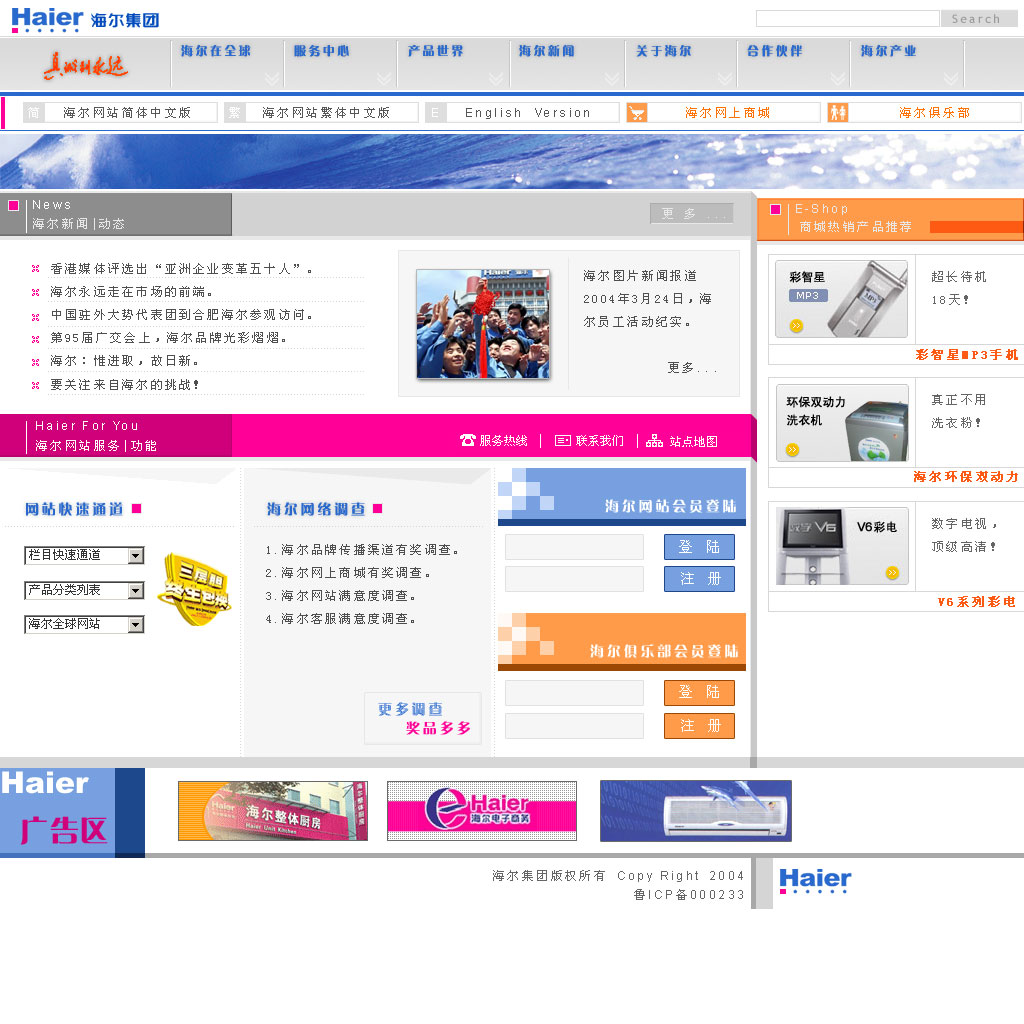This screenshot has height=1024, width=1024.
Task: Expand the 合作伙伴 menu arrow
Action: click(839, 78)
